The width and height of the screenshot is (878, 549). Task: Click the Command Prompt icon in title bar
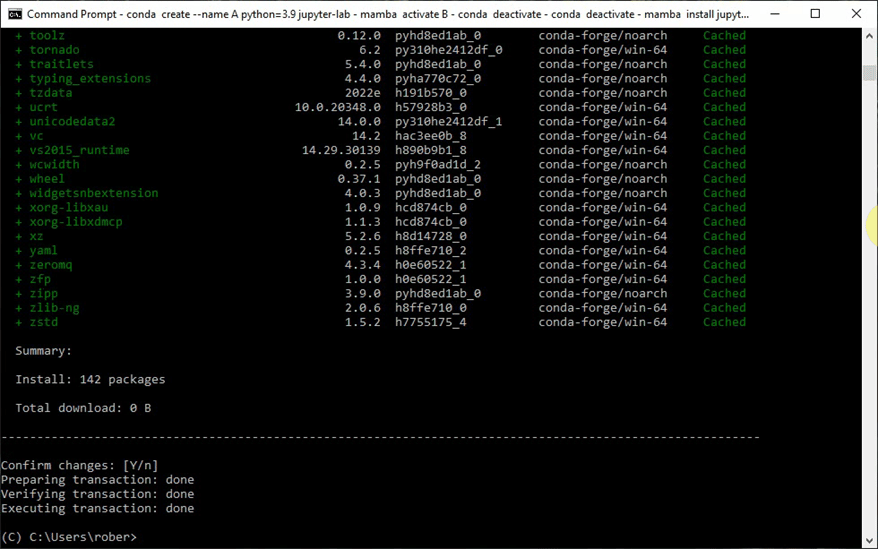pyautogui.click(x=13, y=14)
